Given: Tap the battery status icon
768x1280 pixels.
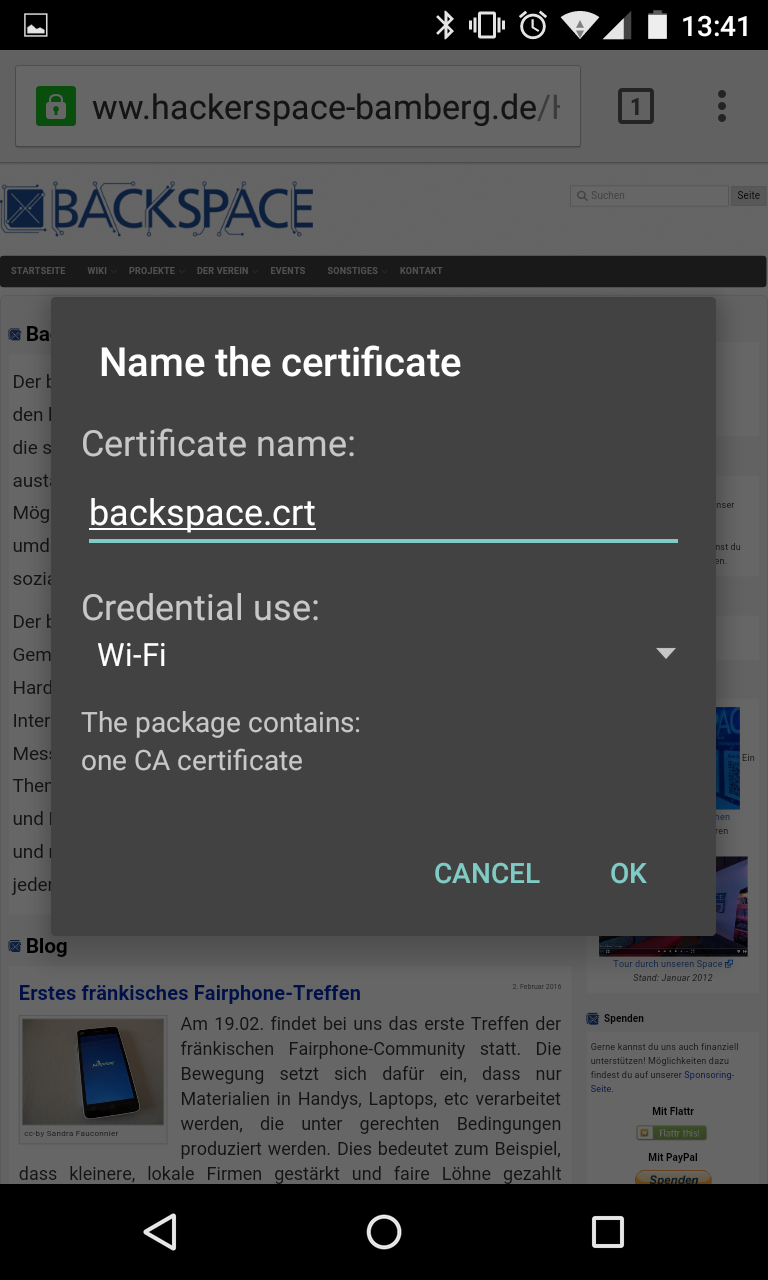Looking at the screenshot, I should (657, 25).
